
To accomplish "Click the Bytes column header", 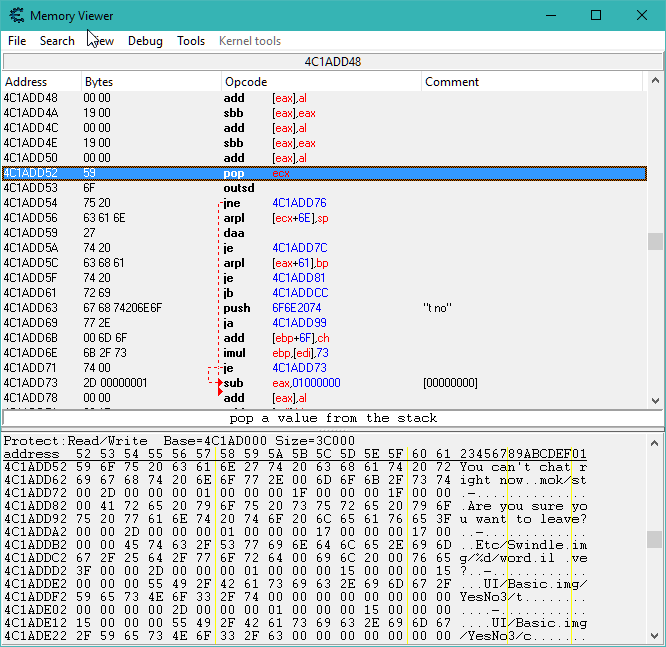I will pos(151,82).
